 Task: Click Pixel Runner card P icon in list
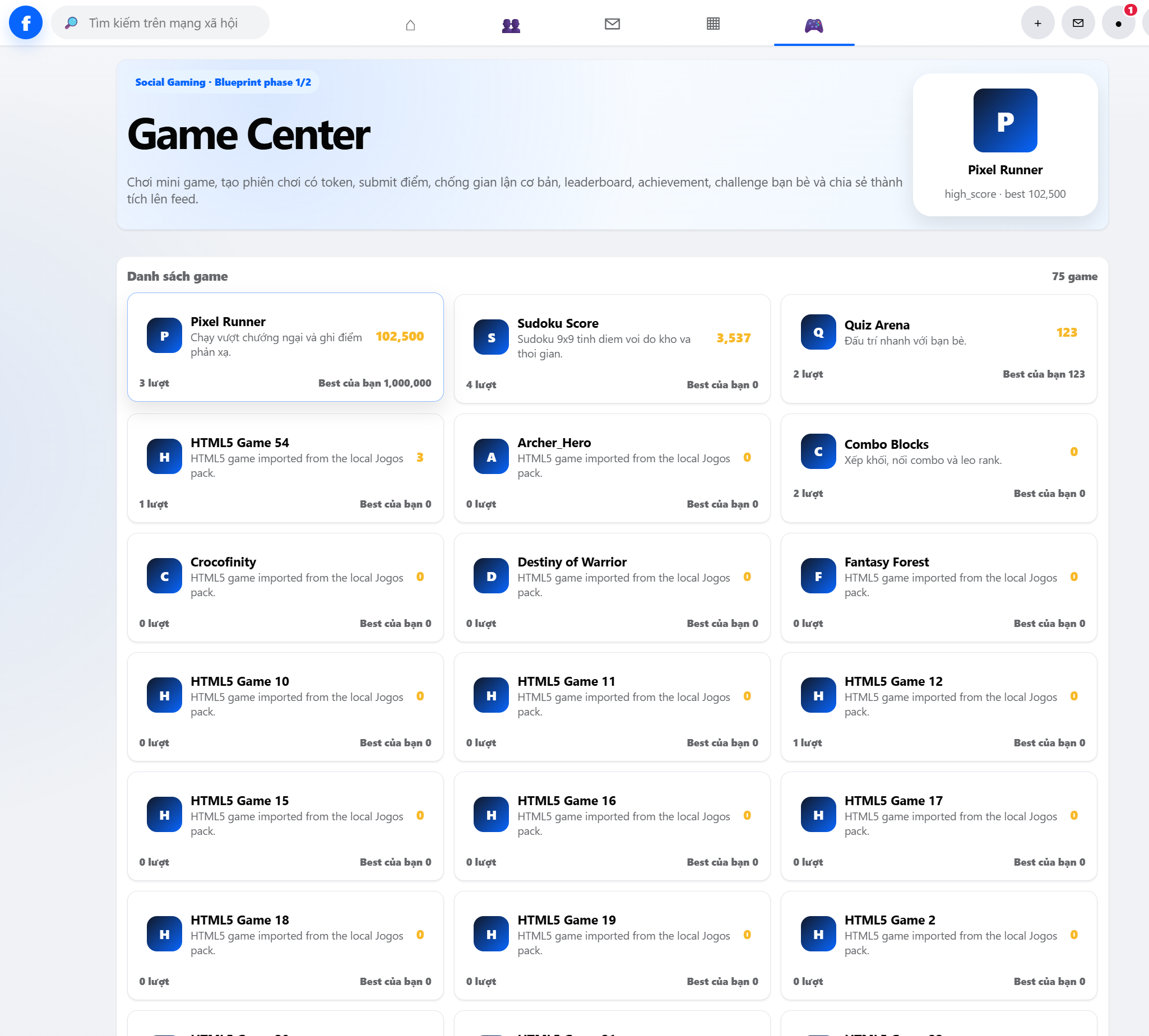[x=164, y=336]
